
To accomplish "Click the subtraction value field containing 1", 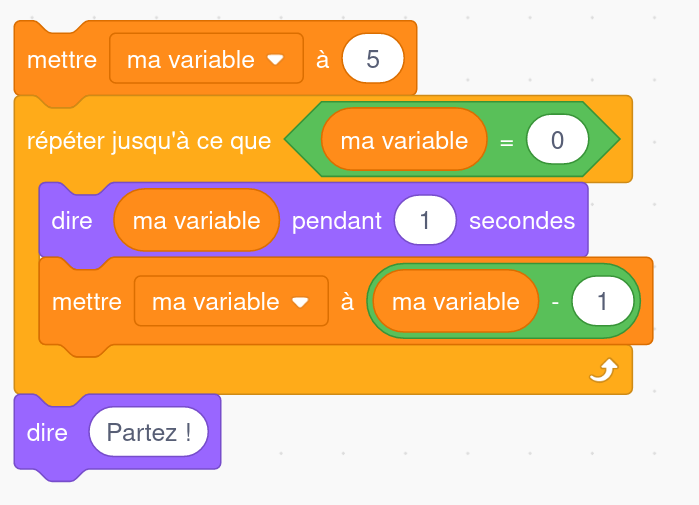I will click(x=602, y=301).
